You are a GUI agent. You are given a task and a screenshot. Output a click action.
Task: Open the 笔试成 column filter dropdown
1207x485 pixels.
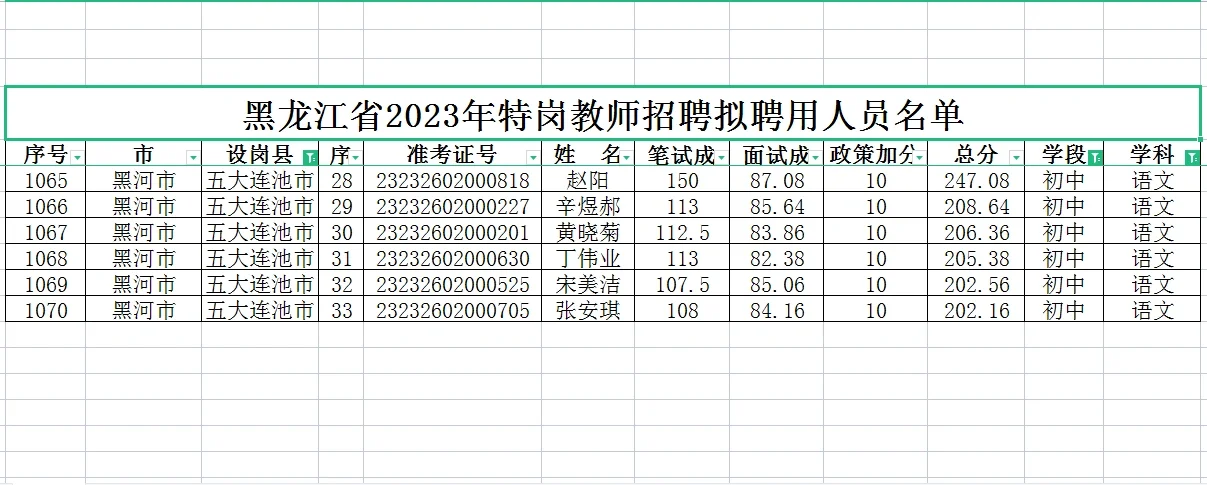pos(721,157)
